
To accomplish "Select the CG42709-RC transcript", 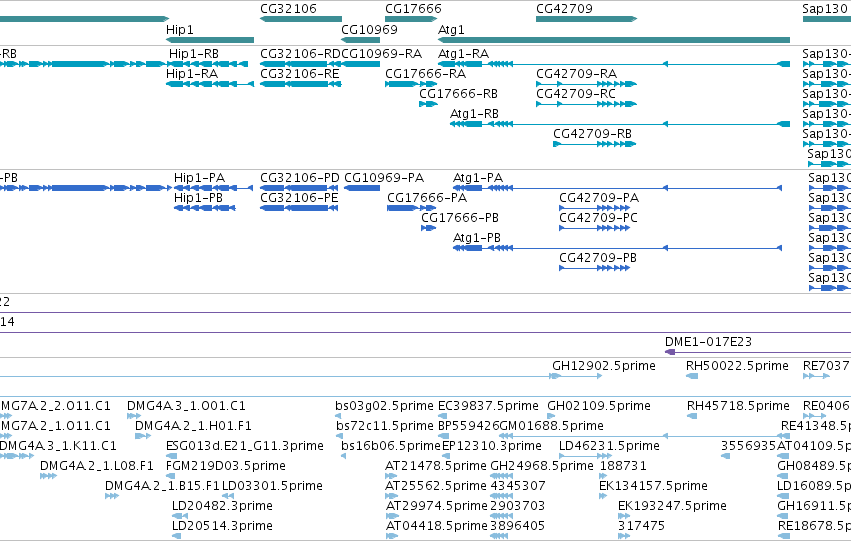I will [x=586, y=104].
